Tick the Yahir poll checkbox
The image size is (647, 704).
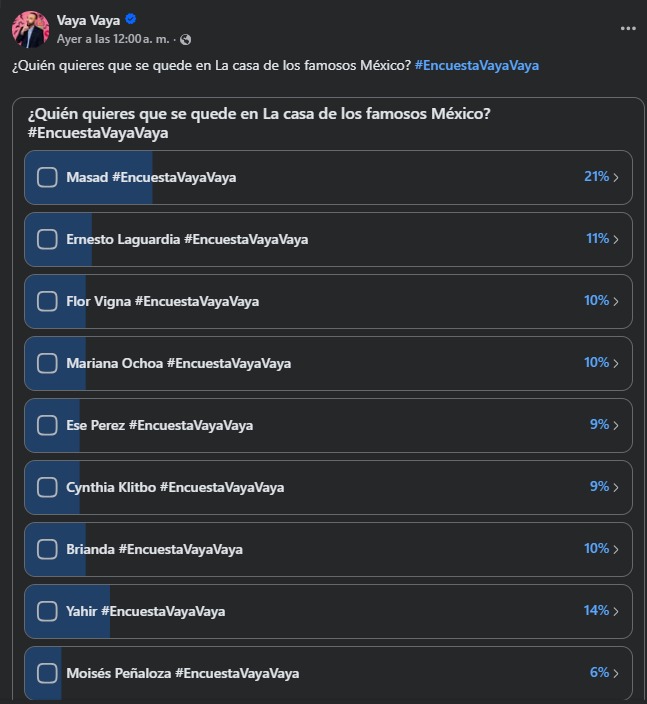pos(47,611)
